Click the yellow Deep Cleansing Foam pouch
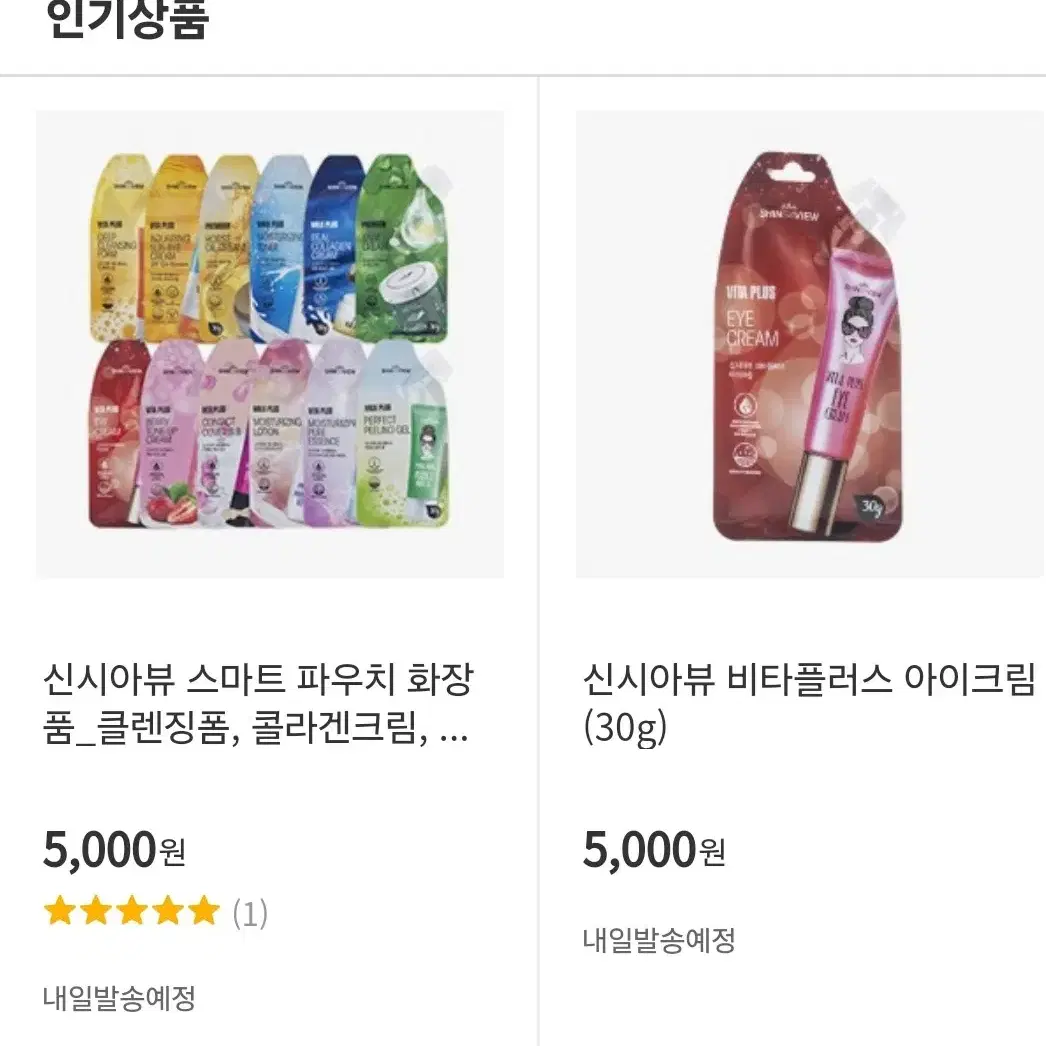Screen dimensions: 1046x1046 pos(119,247)
